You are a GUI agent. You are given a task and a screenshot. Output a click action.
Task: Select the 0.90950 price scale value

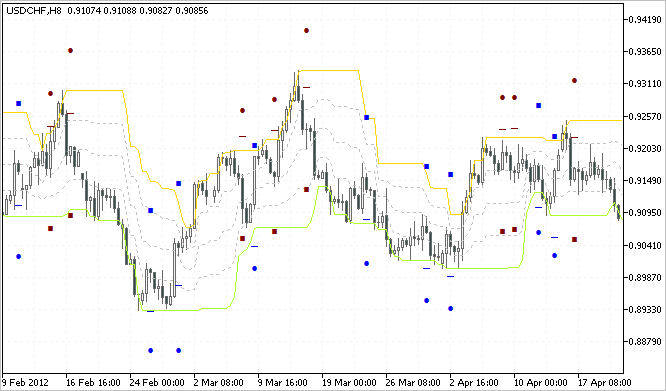(645, 213)
